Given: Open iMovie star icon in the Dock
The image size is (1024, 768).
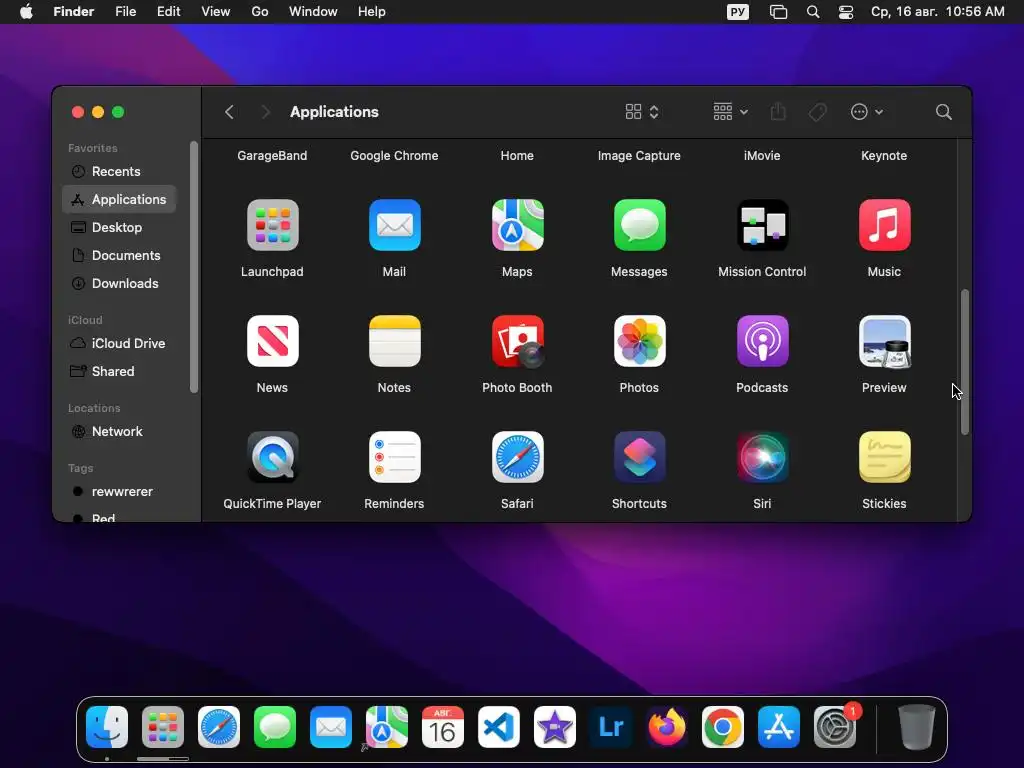Looking at the screenshot, I should (554, 727).
